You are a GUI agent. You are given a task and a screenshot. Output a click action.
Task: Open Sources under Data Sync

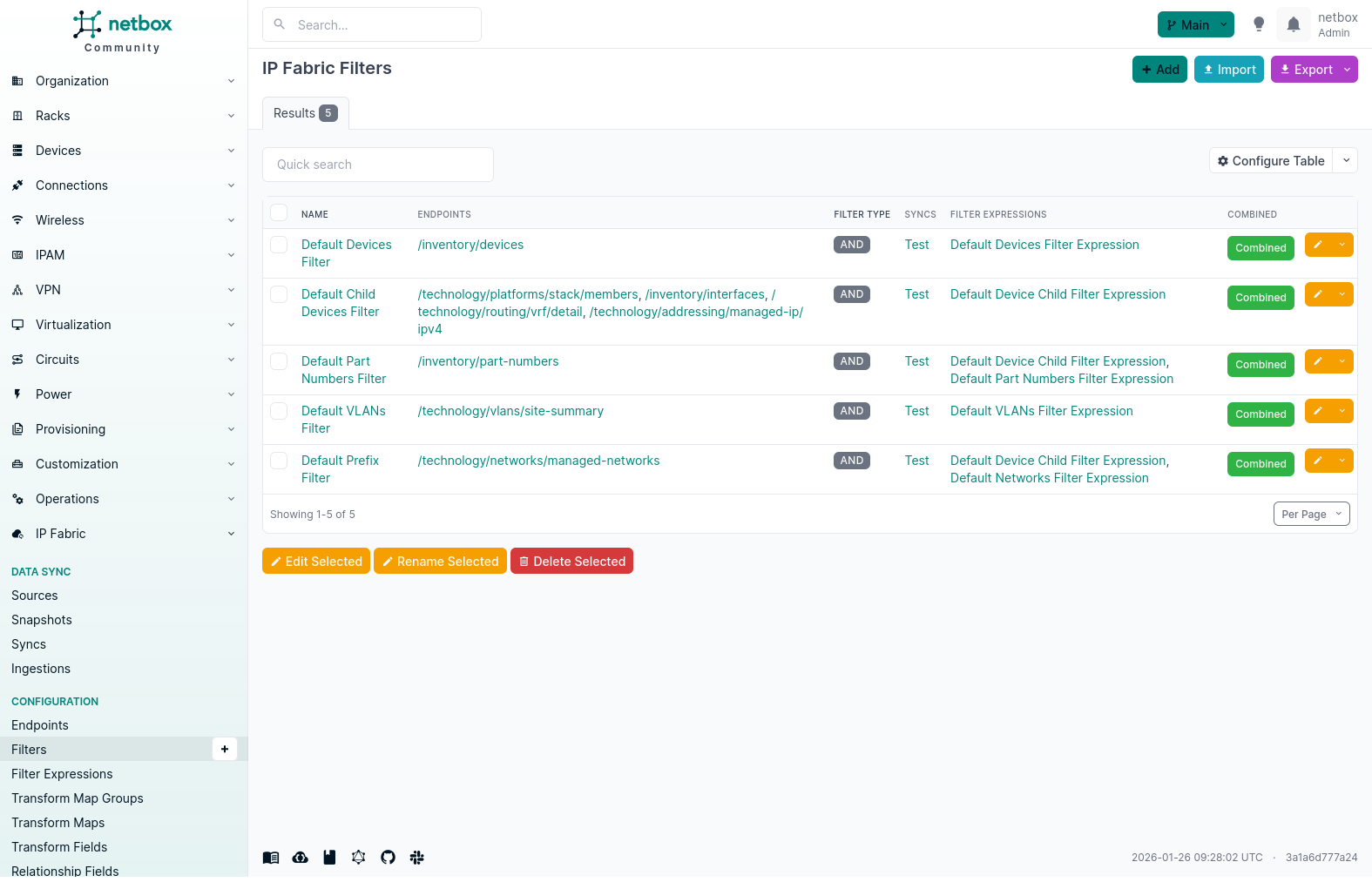click(35, 596)
